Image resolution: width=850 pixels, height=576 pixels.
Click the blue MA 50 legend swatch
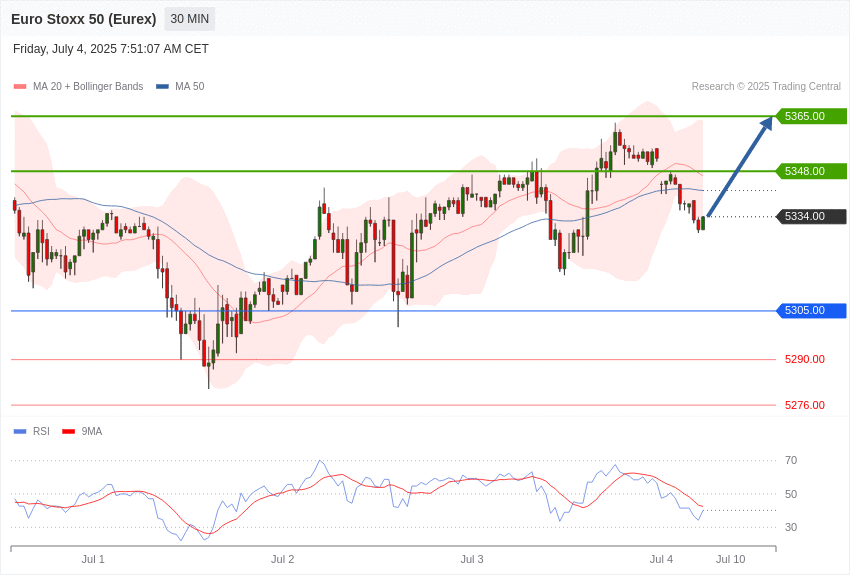pos(162,87)
